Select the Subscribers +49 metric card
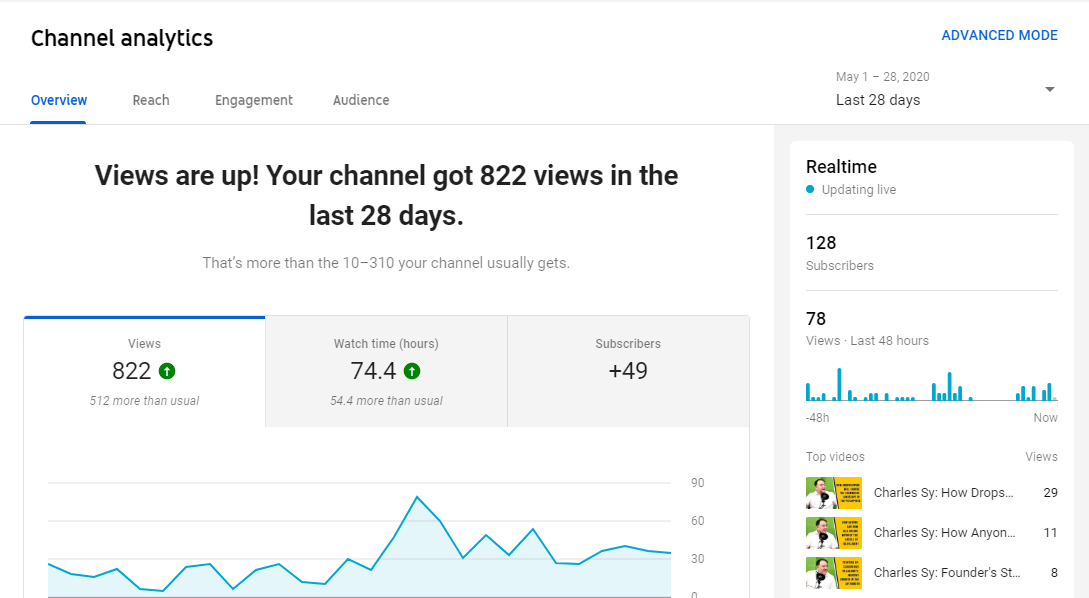Screen dimensions: 1089x598 pyautogui.click(x=628, y=372)
